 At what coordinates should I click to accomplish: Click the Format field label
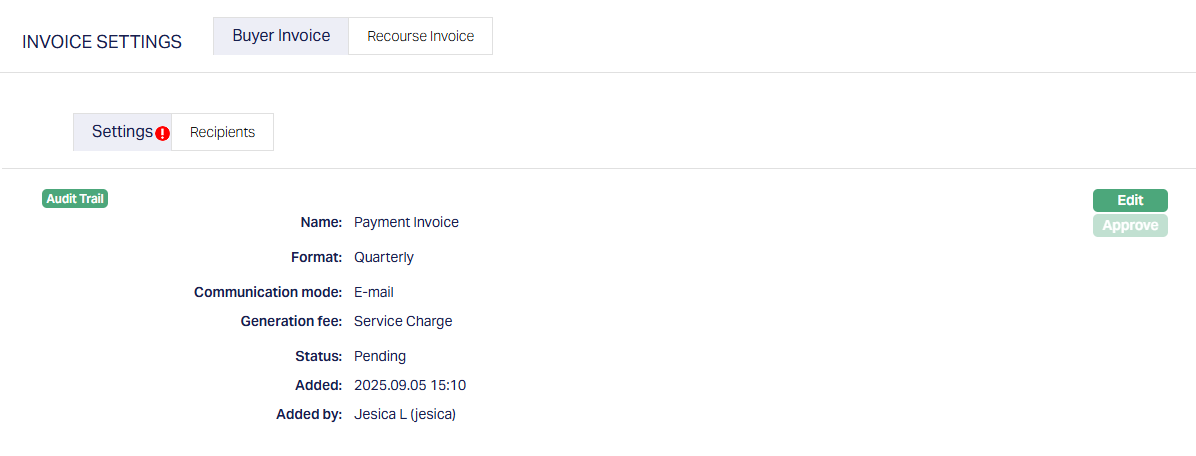click(317, 257)
